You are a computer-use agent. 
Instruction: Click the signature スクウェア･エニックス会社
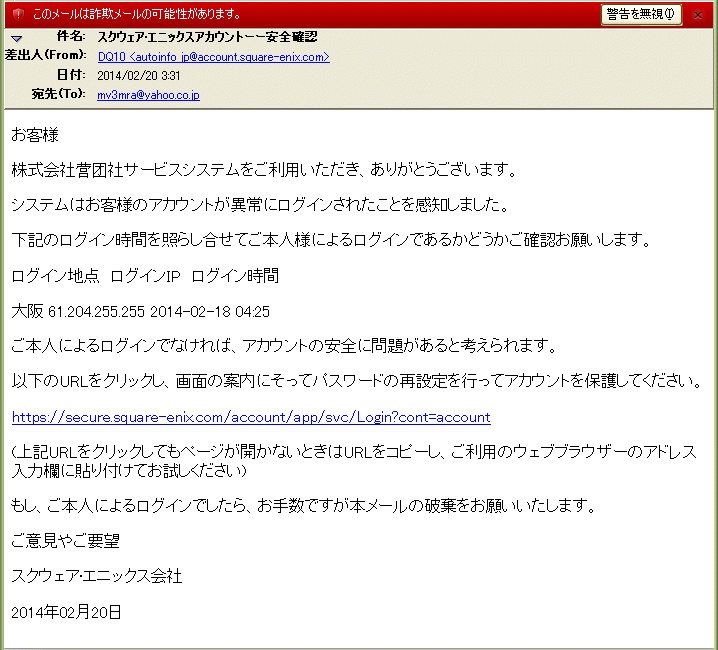pyautogui.click(x=97, y=576)
